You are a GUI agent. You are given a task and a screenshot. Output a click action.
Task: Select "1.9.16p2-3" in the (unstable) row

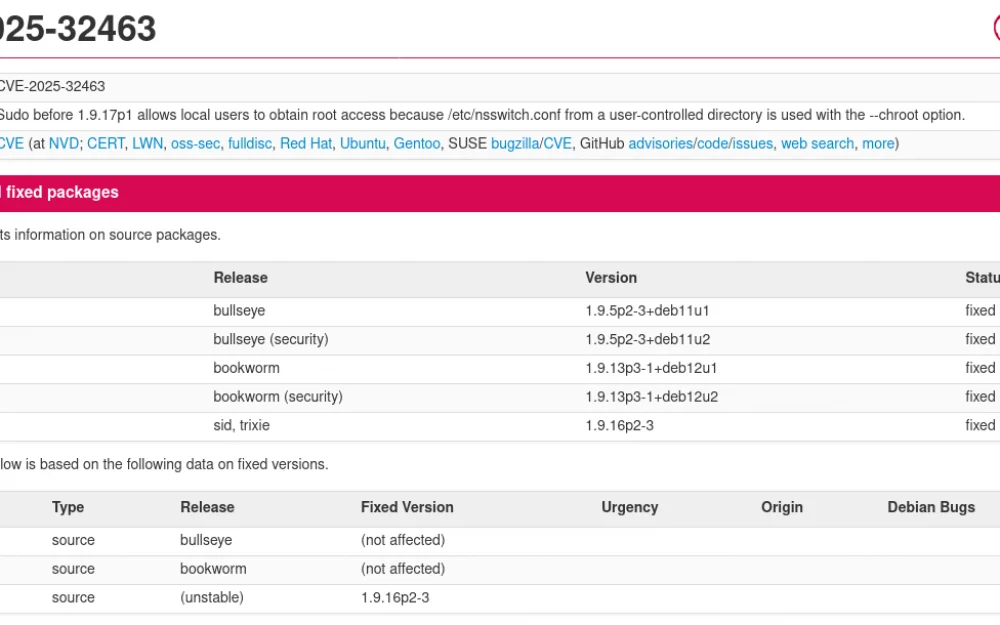coord(395,598)
